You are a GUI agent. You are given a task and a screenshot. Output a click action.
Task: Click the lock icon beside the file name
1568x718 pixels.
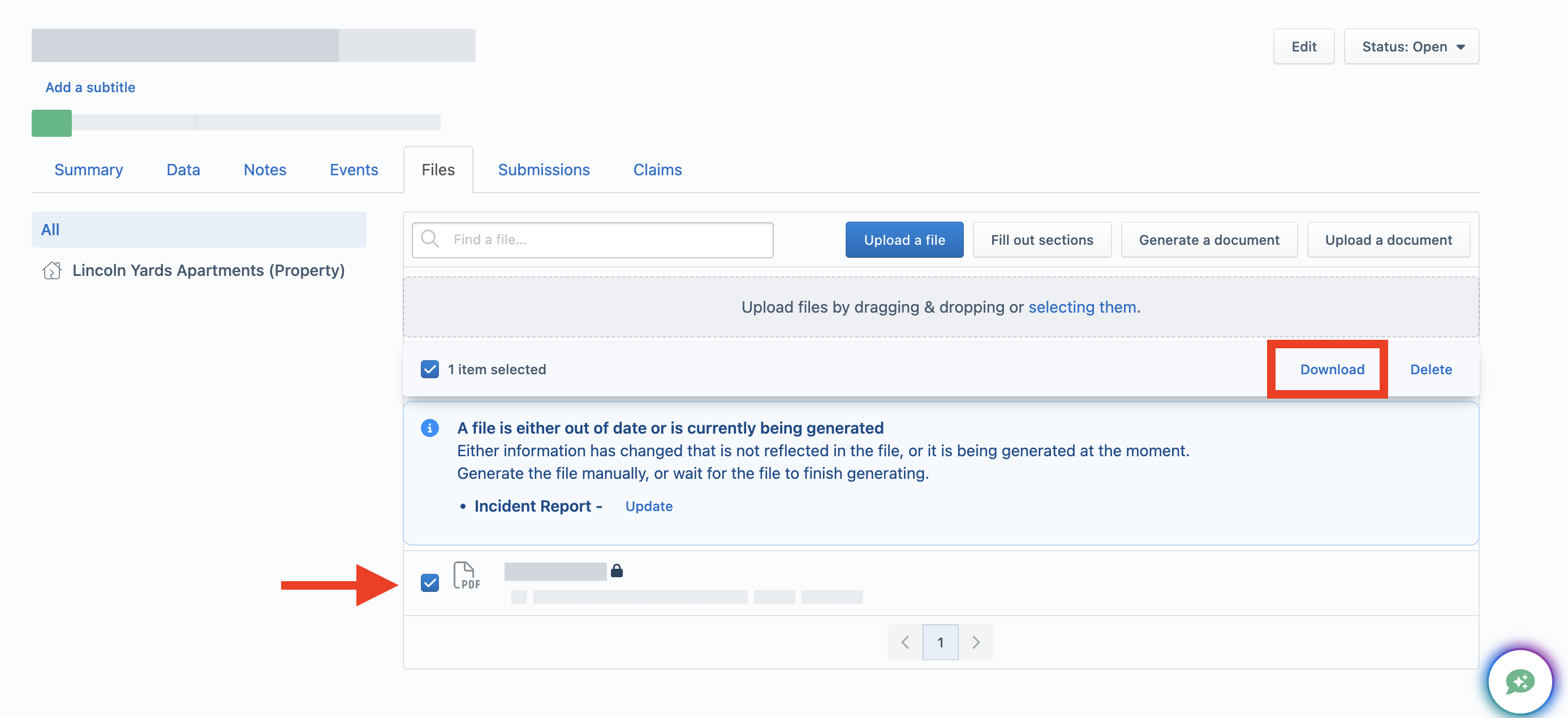617,570
